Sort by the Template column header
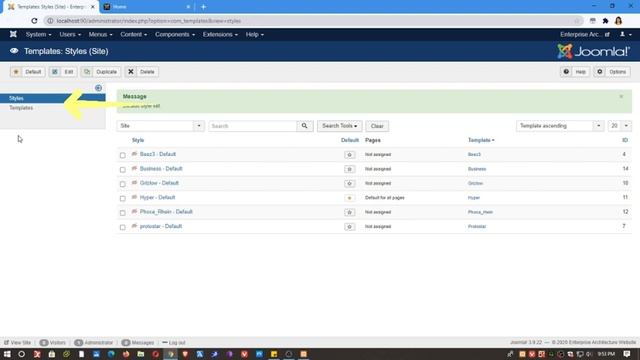Screen dimensions: 640x360 pyautogui.click(x=481, y=140)
